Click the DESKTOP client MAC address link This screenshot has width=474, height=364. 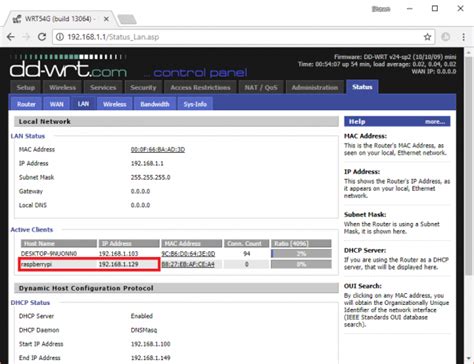coord(188,254)
